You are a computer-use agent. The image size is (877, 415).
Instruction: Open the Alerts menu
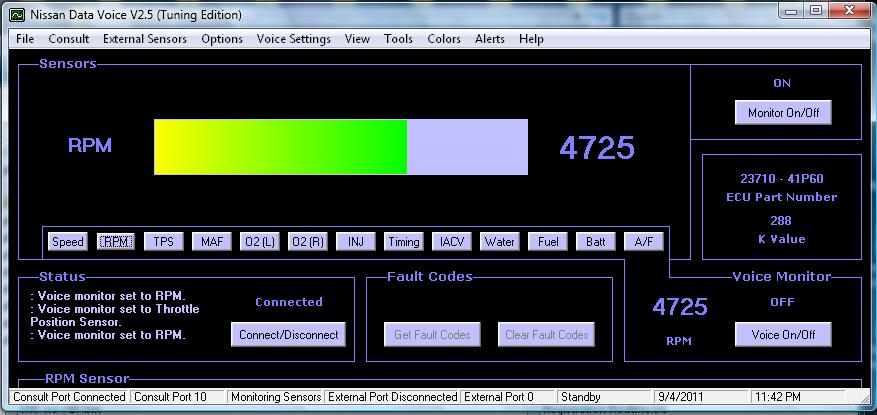coord(490,39)
